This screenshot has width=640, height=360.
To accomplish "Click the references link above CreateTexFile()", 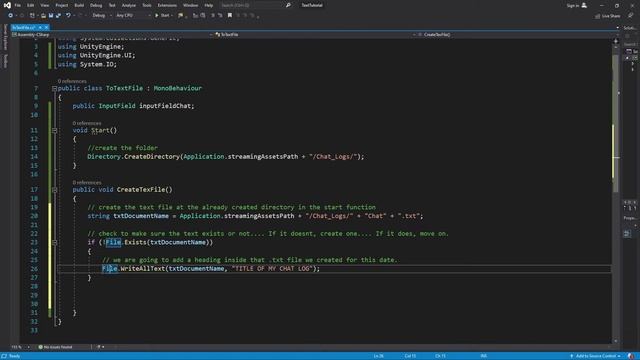I will pyautogui.click(x=87, y=182).
